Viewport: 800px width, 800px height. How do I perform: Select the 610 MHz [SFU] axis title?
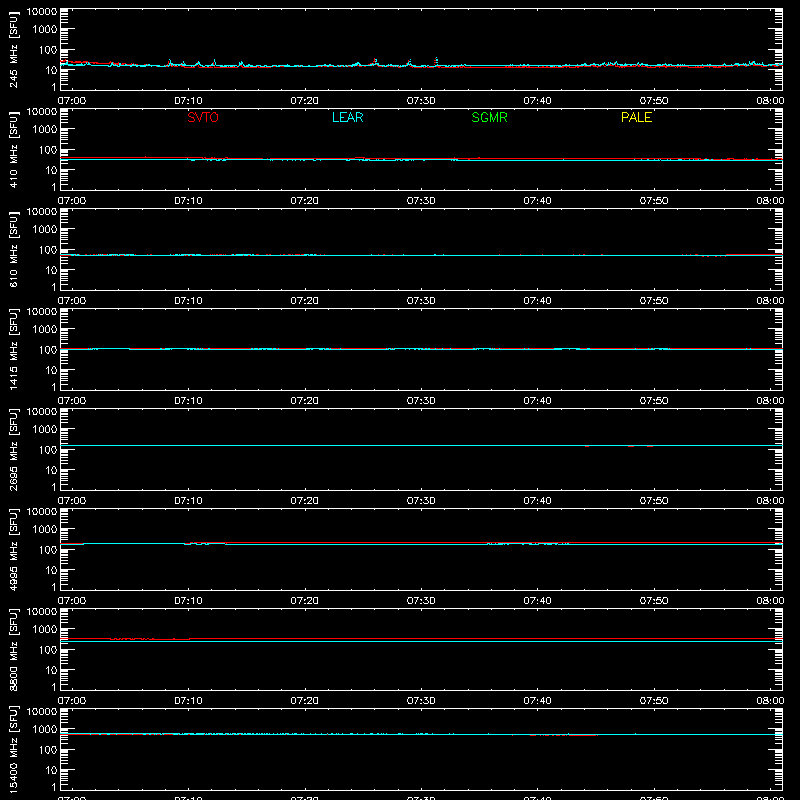pyautogui.click(x=13, y=249)
